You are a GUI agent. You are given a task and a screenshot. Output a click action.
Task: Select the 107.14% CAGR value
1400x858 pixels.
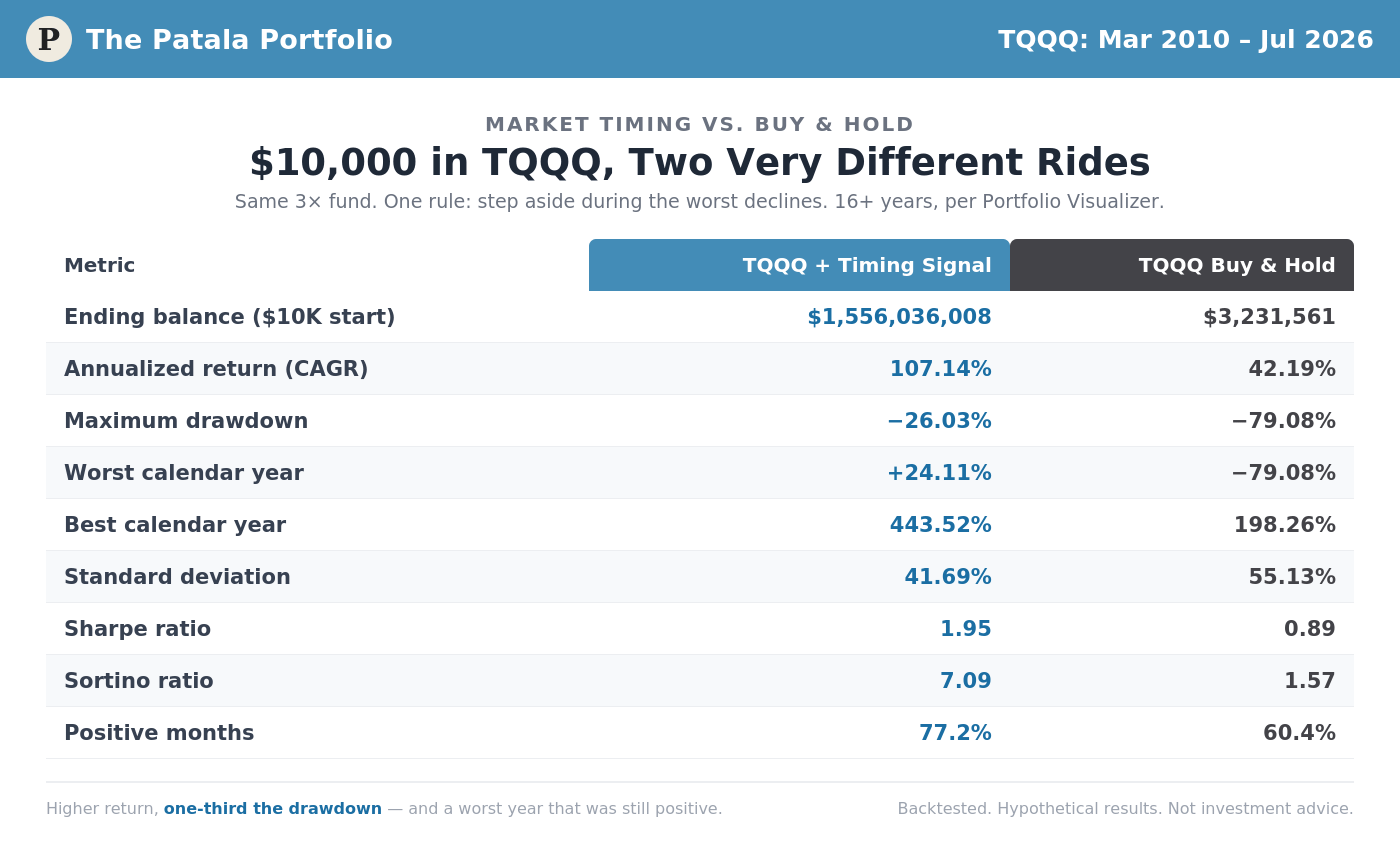pyautogui.click(x=941, y=369)
